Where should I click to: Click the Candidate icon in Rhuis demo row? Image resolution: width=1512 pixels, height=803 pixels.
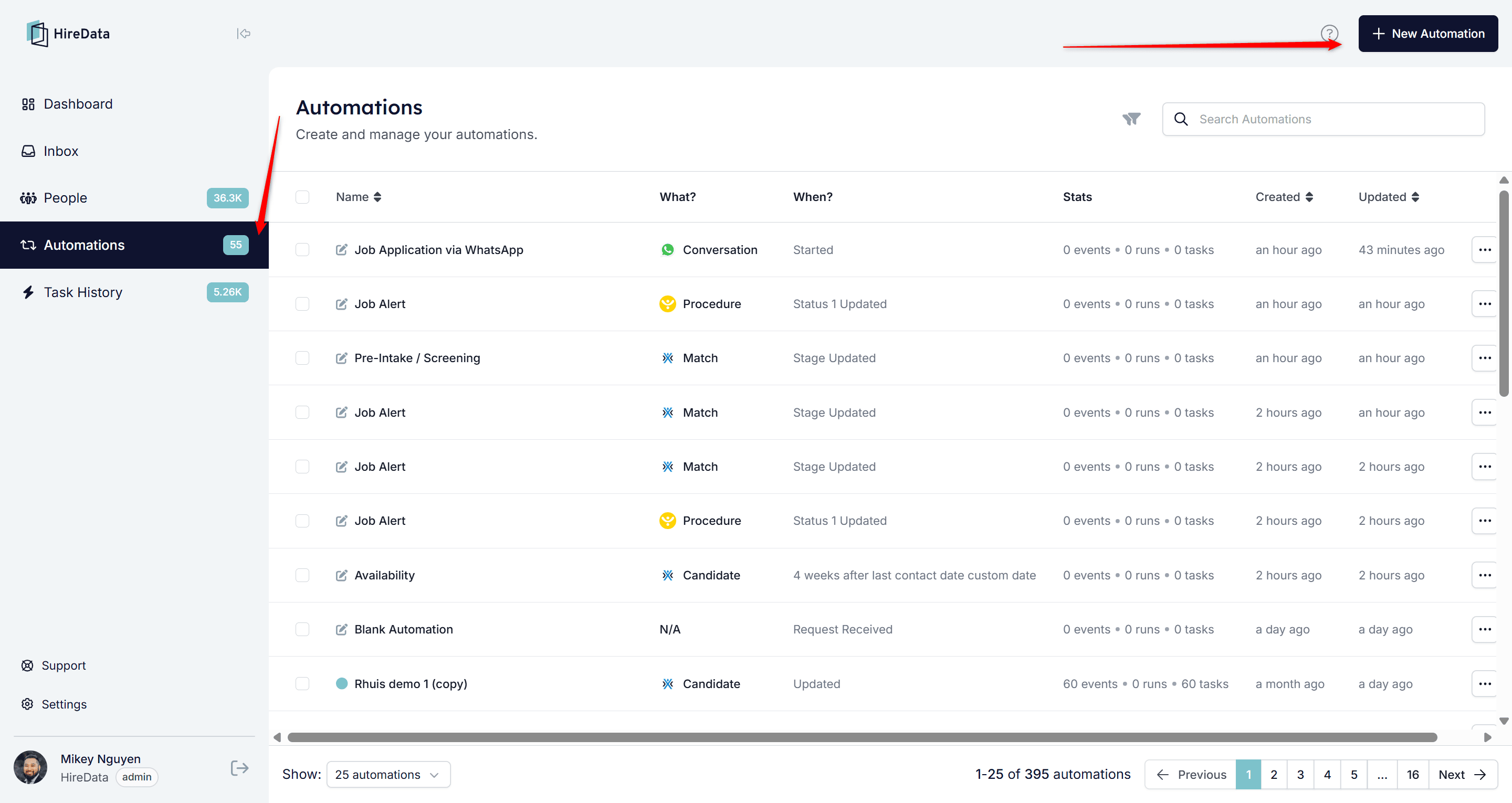click(667, 684)
